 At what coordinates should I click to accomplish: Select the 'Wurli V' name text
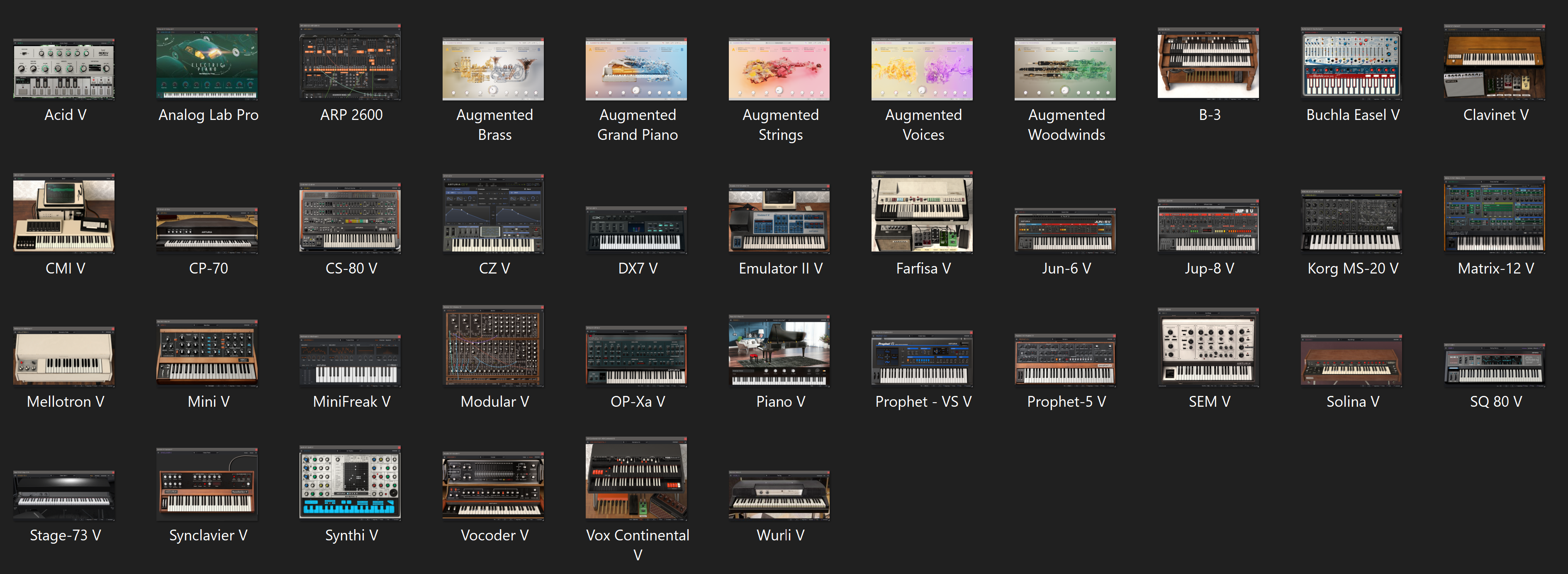coord(780,535)
